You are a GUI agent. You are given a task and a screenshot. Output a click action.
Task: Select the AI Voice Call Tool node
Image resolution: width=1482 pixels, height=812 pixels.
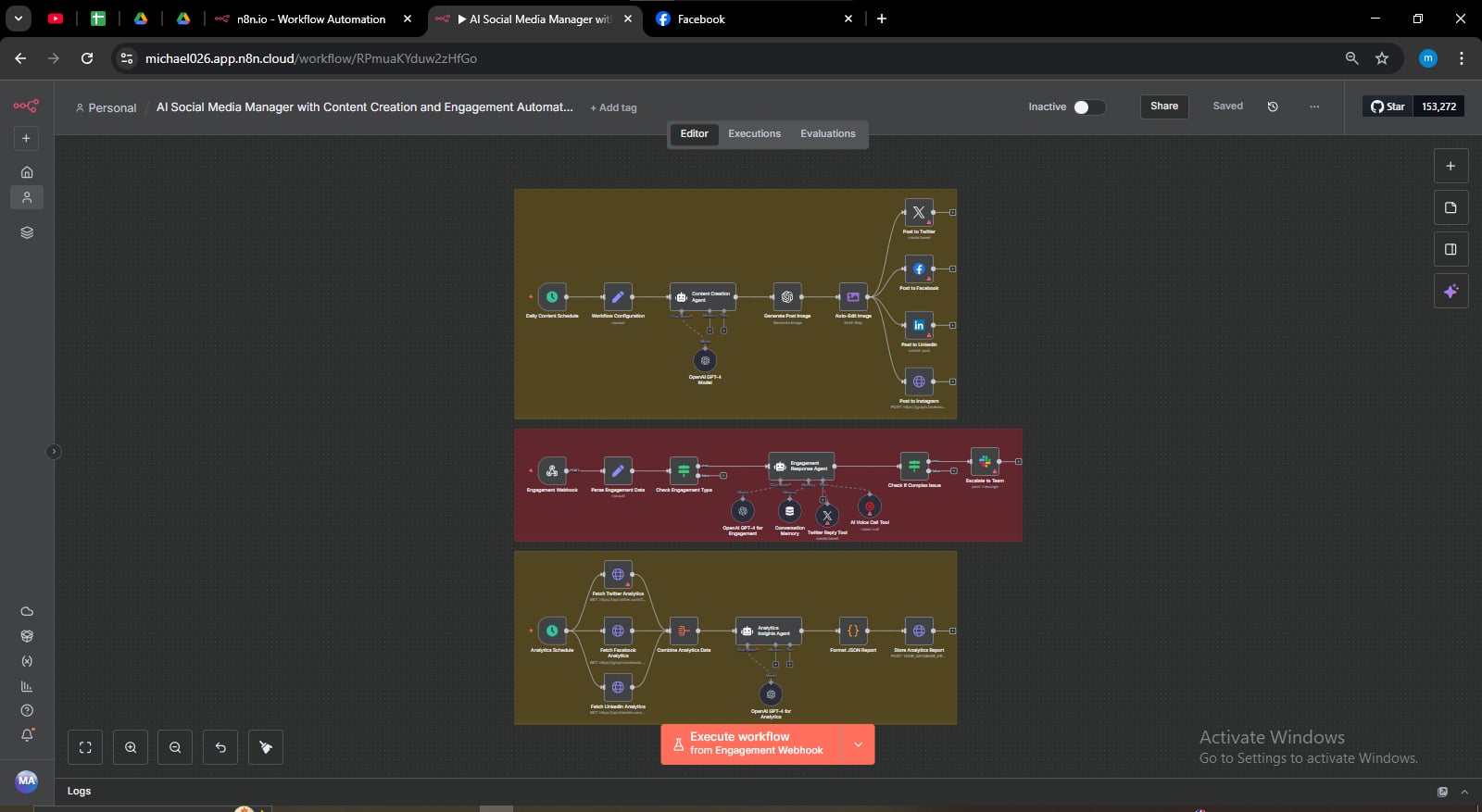coord(870,506)
